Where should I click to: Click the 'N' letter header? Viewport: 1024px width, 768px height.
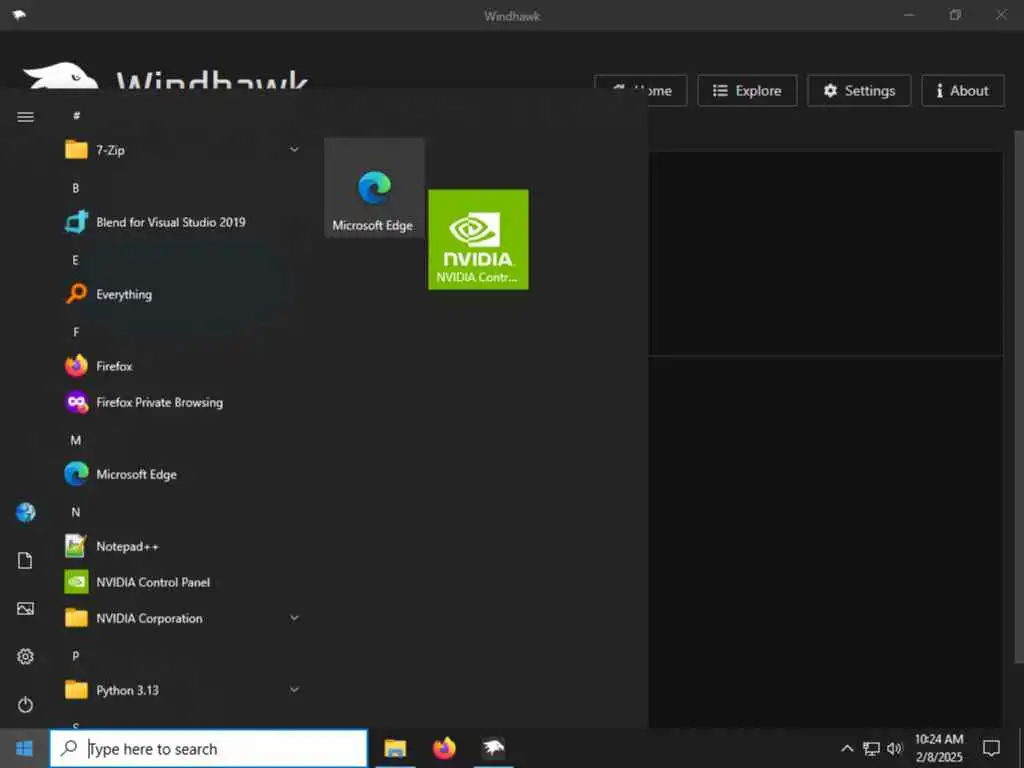click(76, 512)
